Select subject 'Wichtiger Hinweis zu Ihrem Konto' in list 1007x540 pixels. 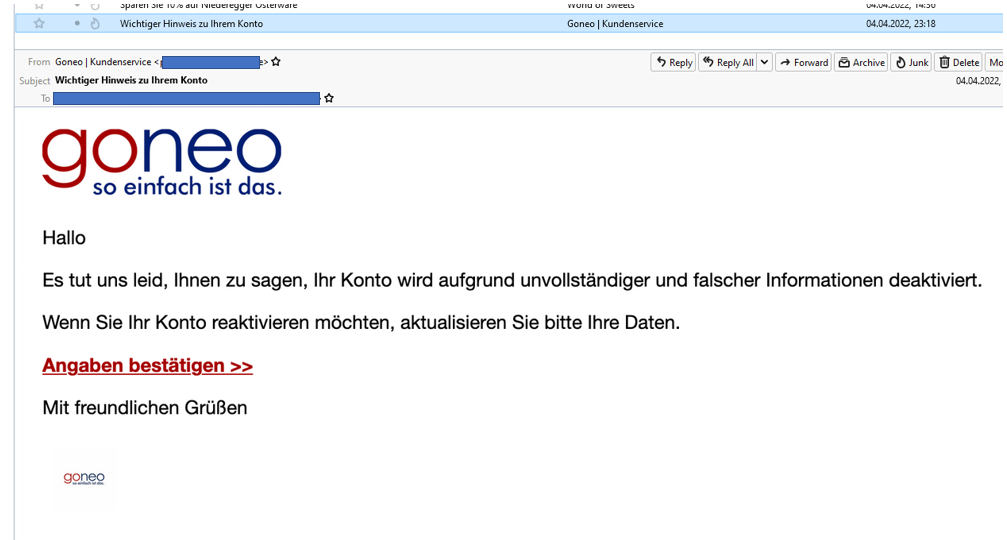pos(191,24)
